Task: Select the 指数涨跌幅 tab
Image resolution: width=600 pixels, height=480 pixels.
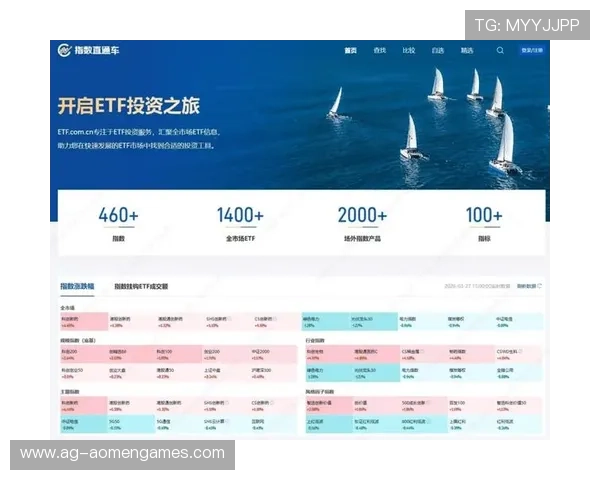Action: click(77, 286)
